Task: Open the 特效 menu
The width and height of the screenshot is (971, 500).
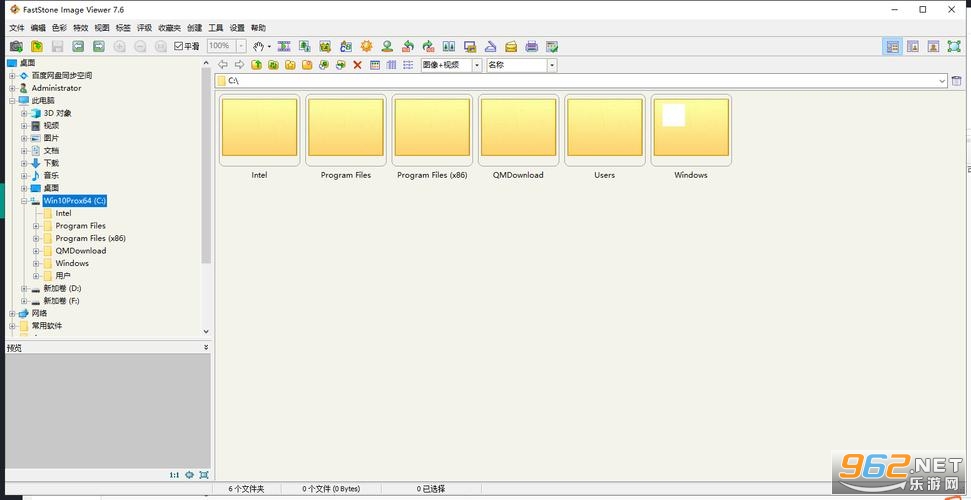Action: pyautogui.click(x=81, y=28)
